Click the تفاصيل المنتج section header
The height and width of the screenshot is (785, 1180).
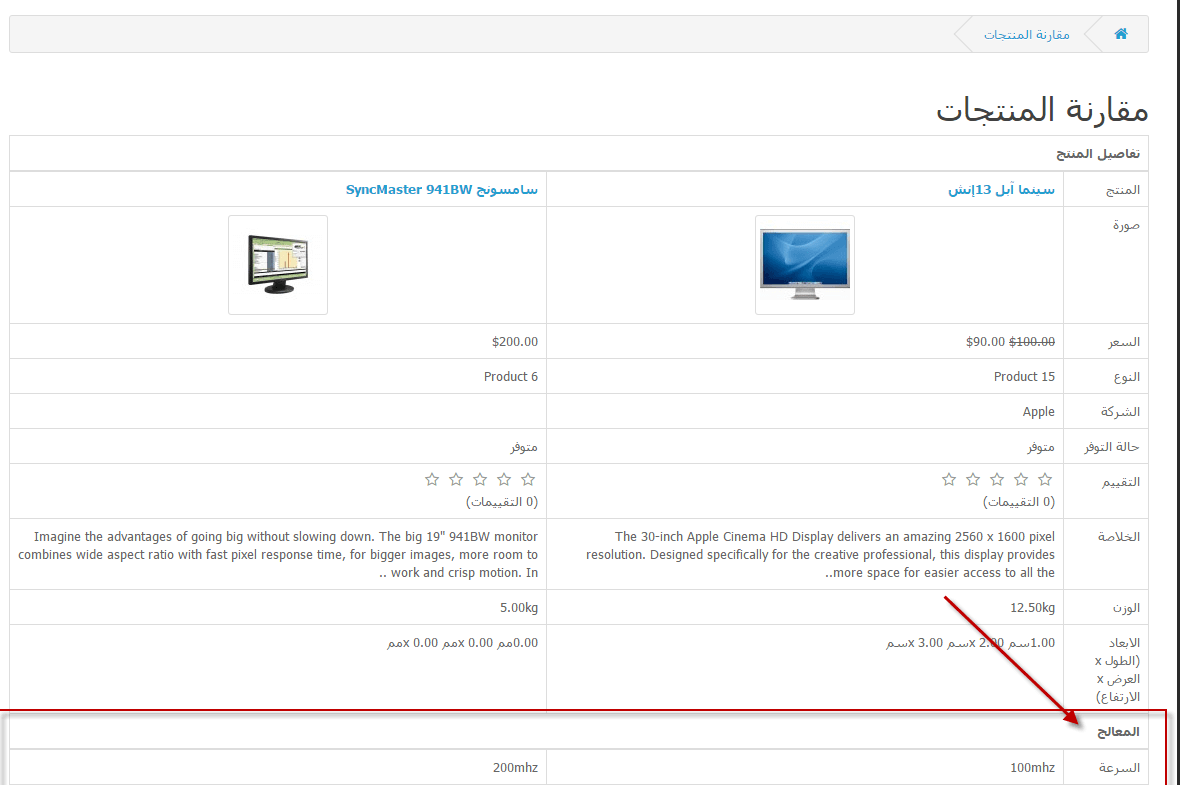1097,154
